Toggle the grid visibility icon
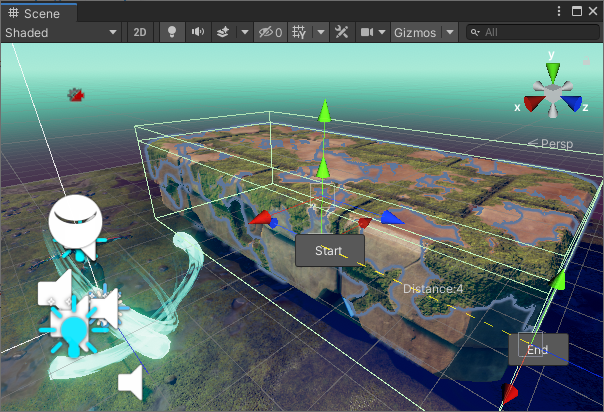 pyautogui.click(x=299, y=32)
